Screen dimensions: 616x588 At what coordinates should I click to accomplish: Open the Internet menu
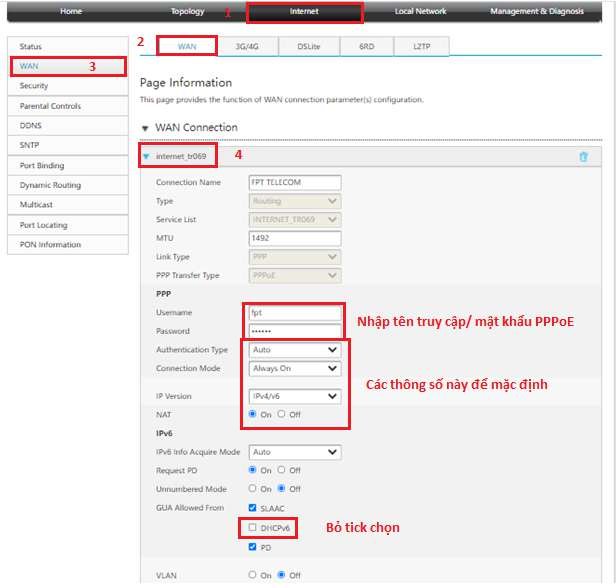[x=304, y=11]
